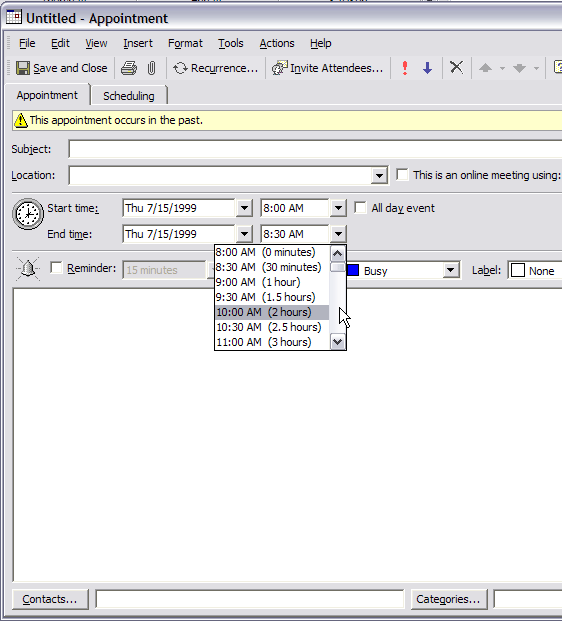
Task: Switch to the Scheduling tab
Action: click(x=129, y=96)
